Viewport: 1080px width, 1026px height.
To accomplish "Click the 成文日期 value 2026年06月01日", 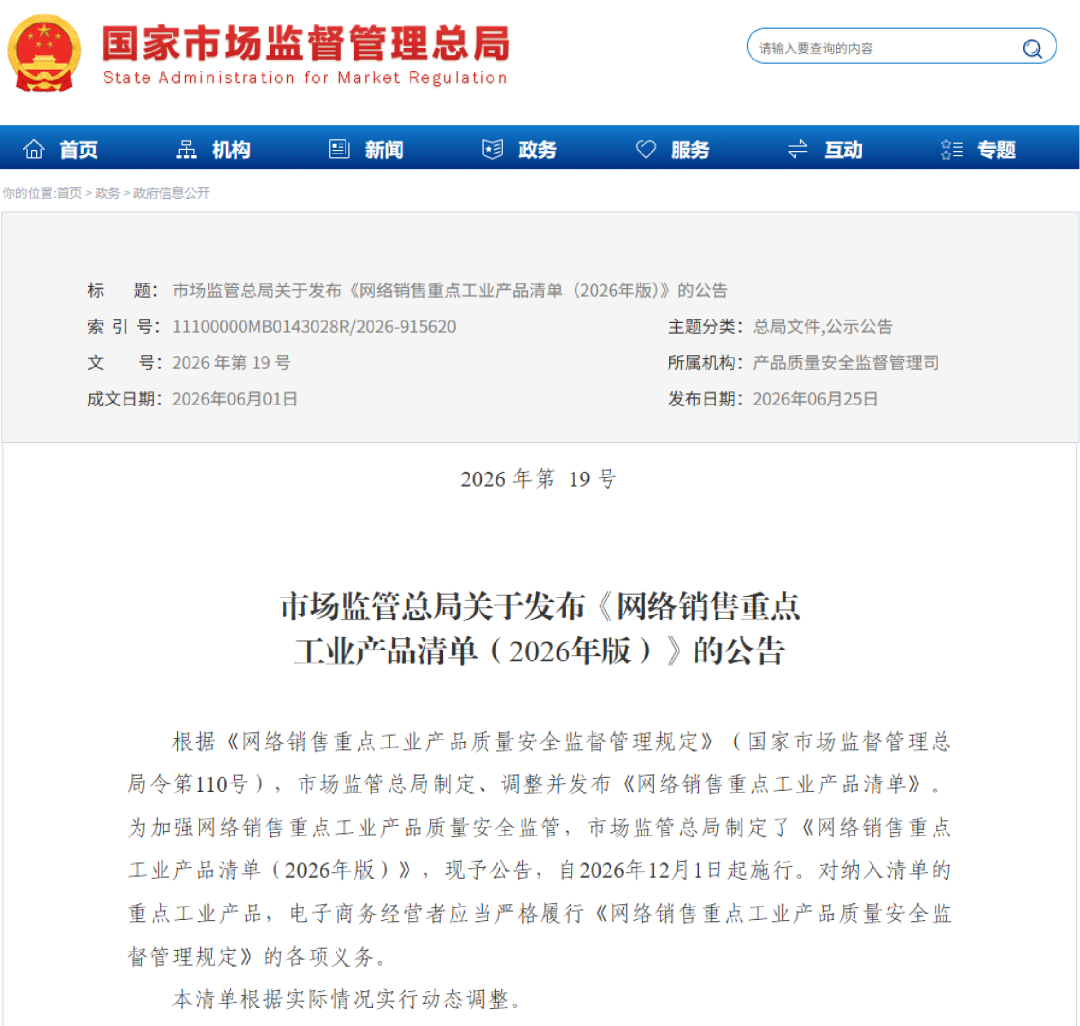I will [x=235, y=399].
